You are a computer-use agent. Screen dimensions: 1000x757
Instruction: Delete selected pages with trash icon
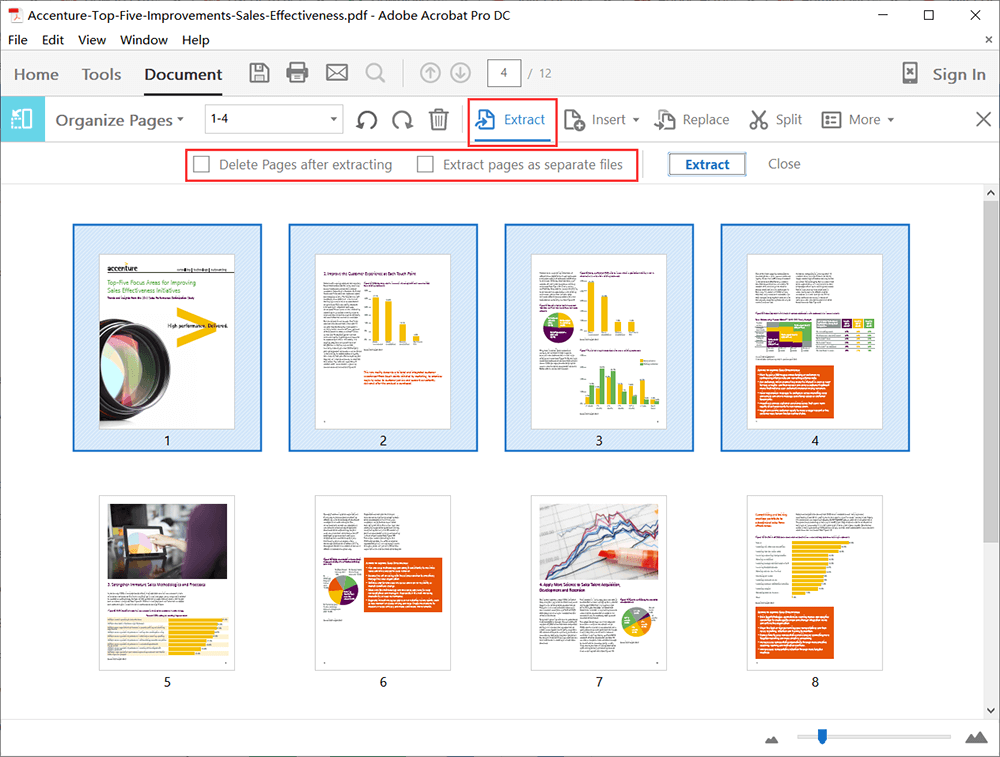tap(438, 120)
